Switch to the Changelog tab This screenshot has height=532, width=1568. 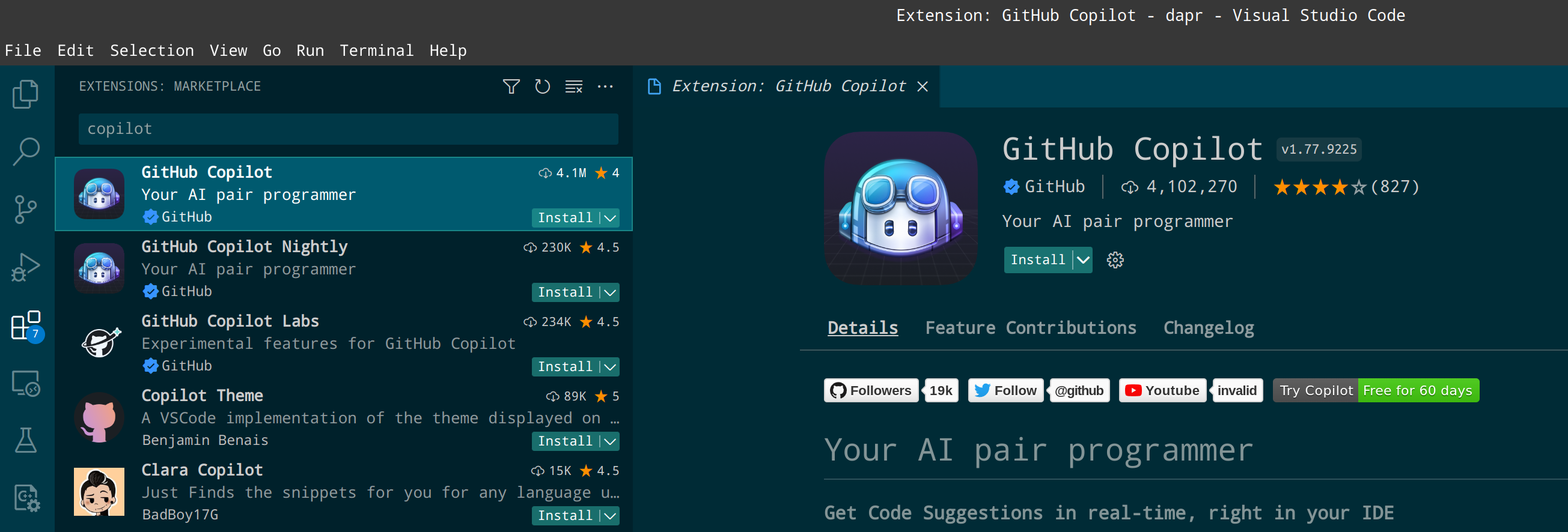(1208, 328)
